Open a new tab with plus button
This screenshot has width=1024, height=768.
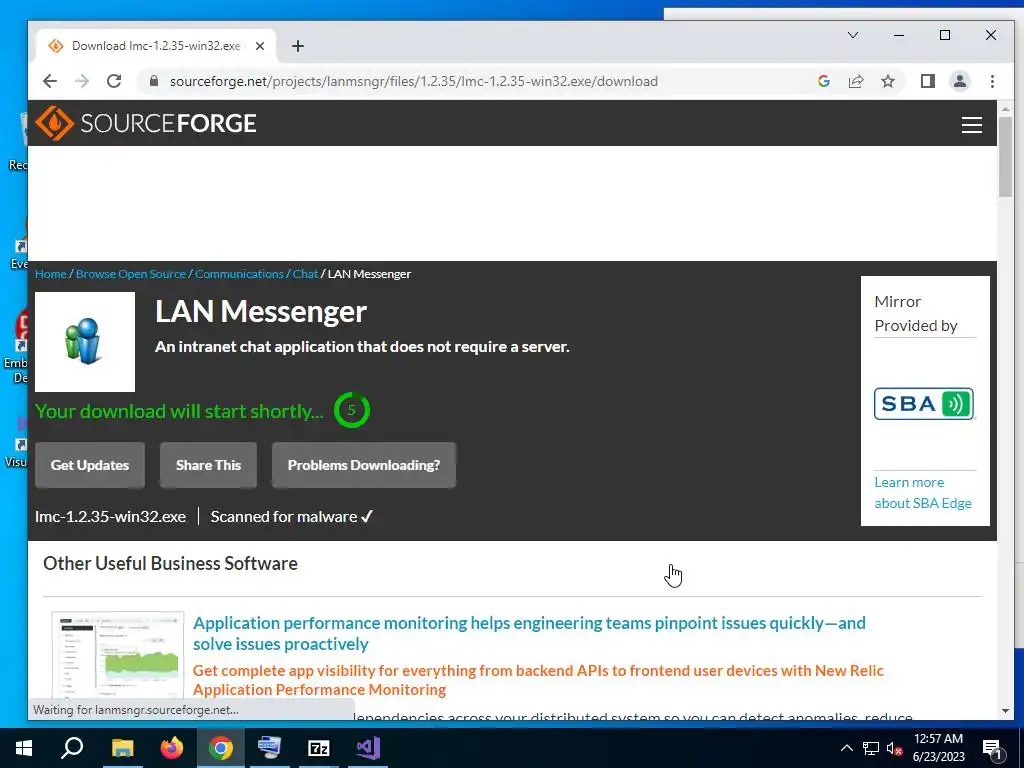[x=298, y=46]
